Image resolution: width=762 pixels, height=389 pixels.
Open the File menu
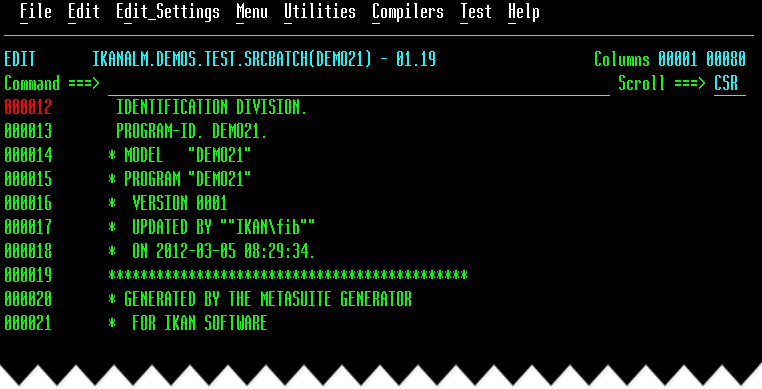[x=36, y=12]
